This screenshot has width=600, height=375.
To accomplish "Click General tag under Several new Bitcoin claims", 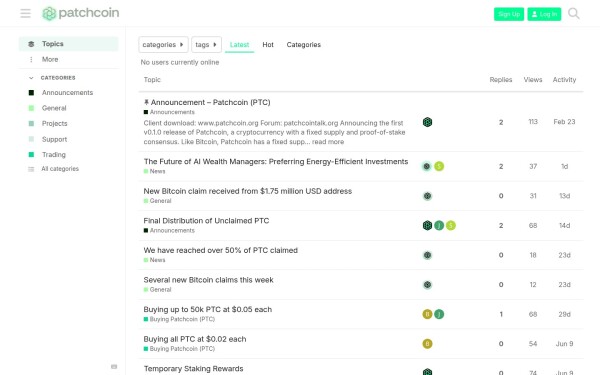I will [158, 290].
